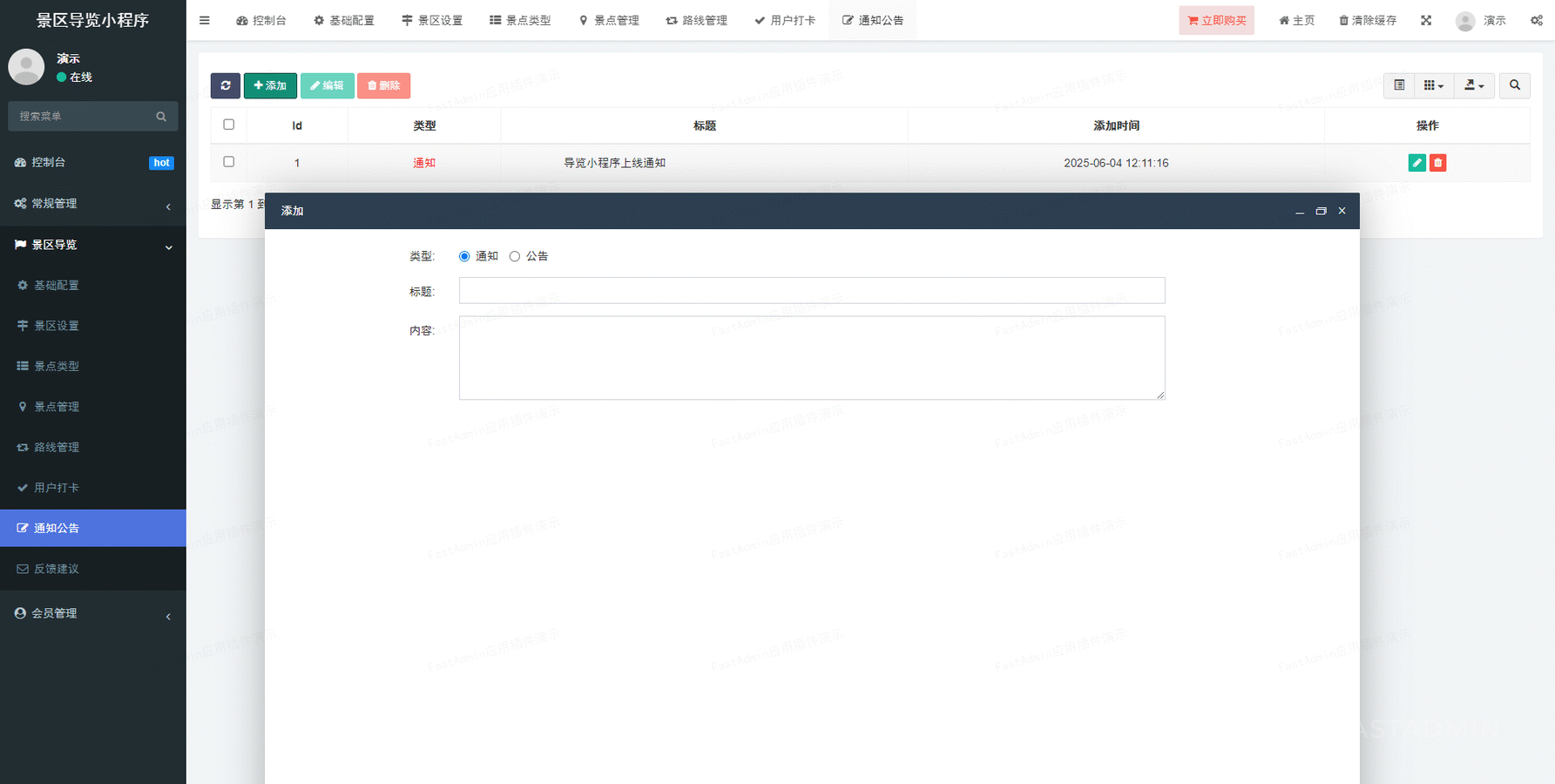Expand the 会员管理 sidebar menu
This screenshot has width=1555, height=784.
(x=92, y=613)
